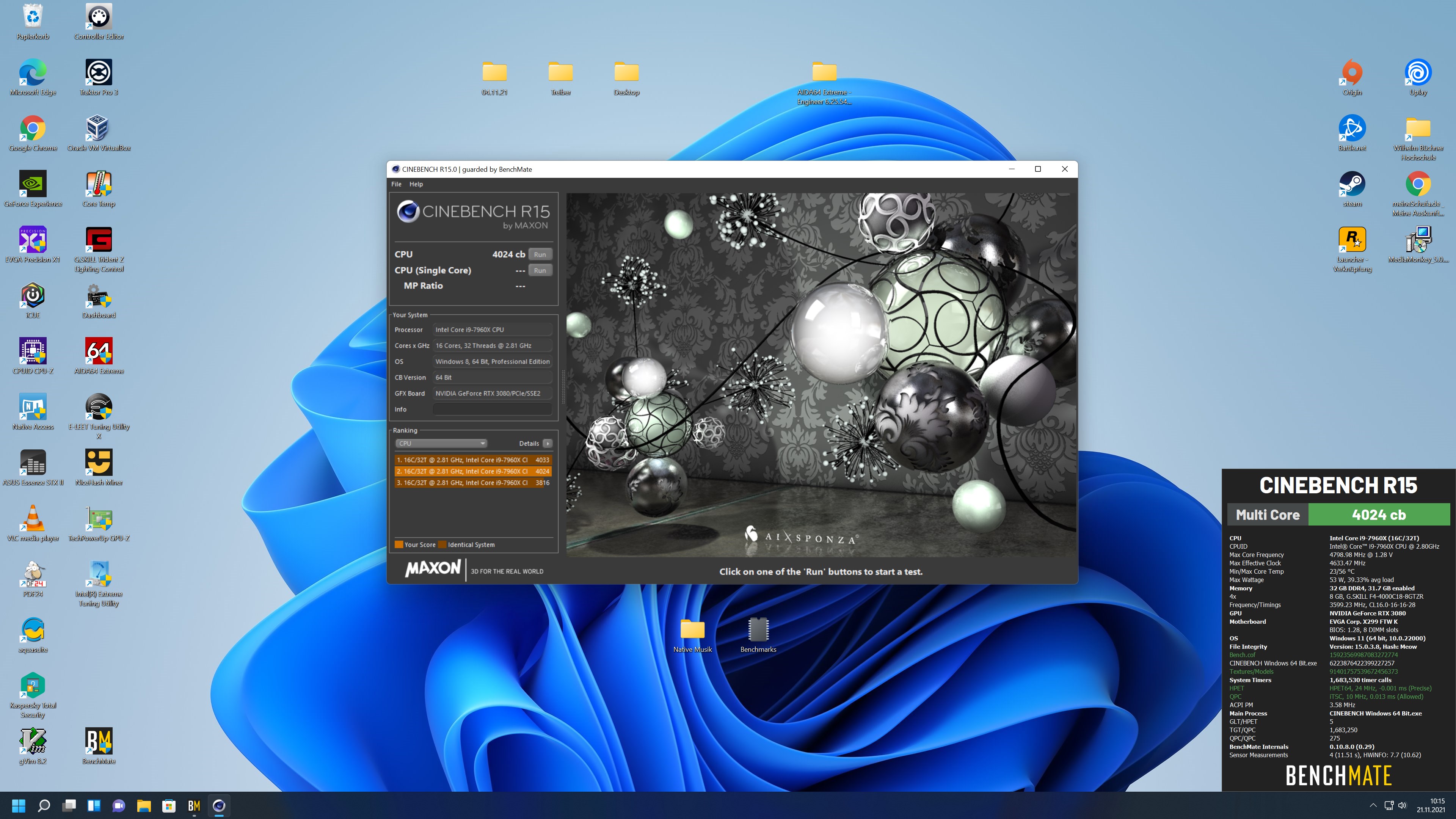Image resolution: width=1456 pixels, height=819 pixels.
Task: Run the CPU Single Core test
Action: click(540, 270)
